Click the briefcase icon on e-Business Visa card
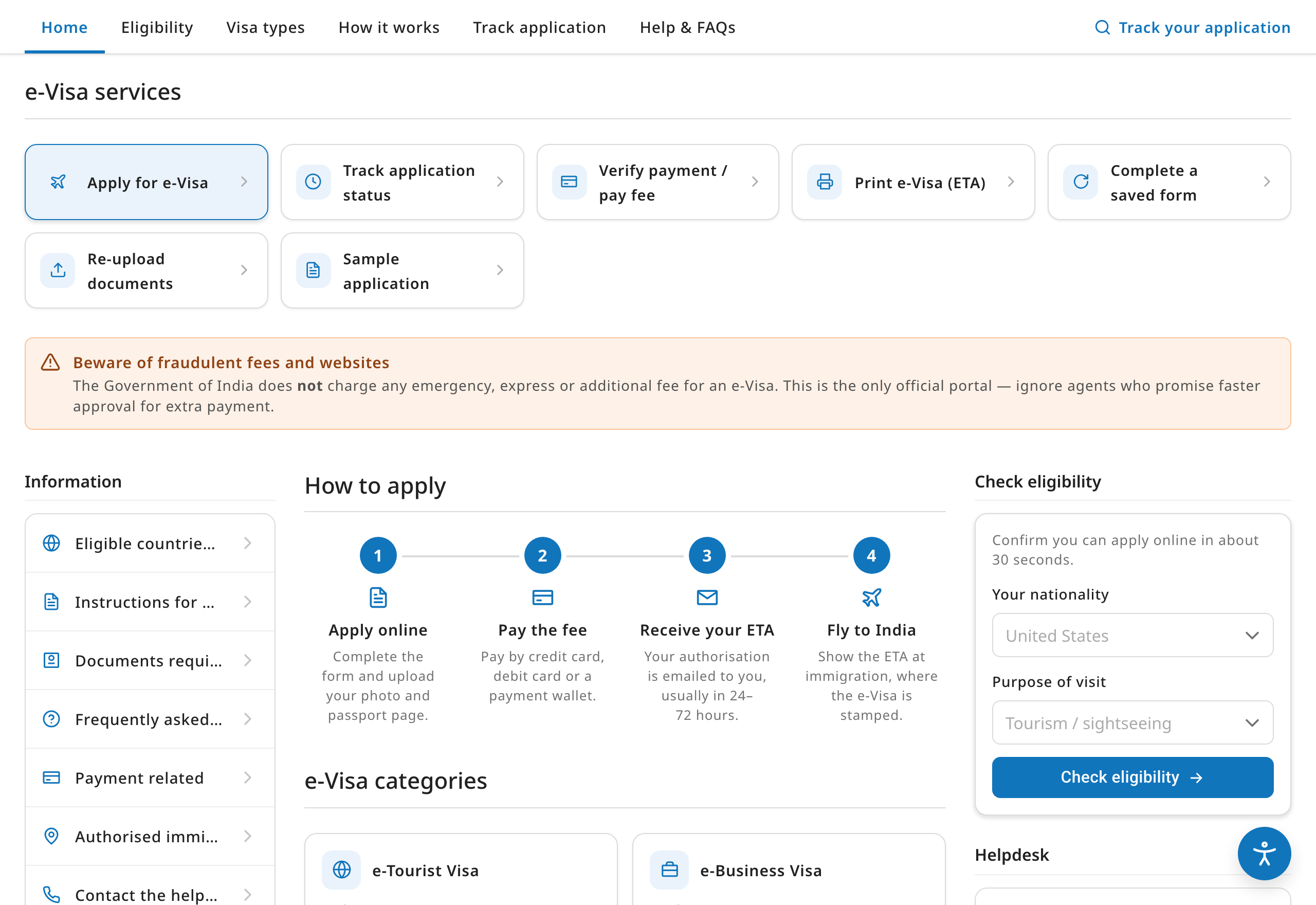Screen dimensions: 1316x905 point(669,870)
